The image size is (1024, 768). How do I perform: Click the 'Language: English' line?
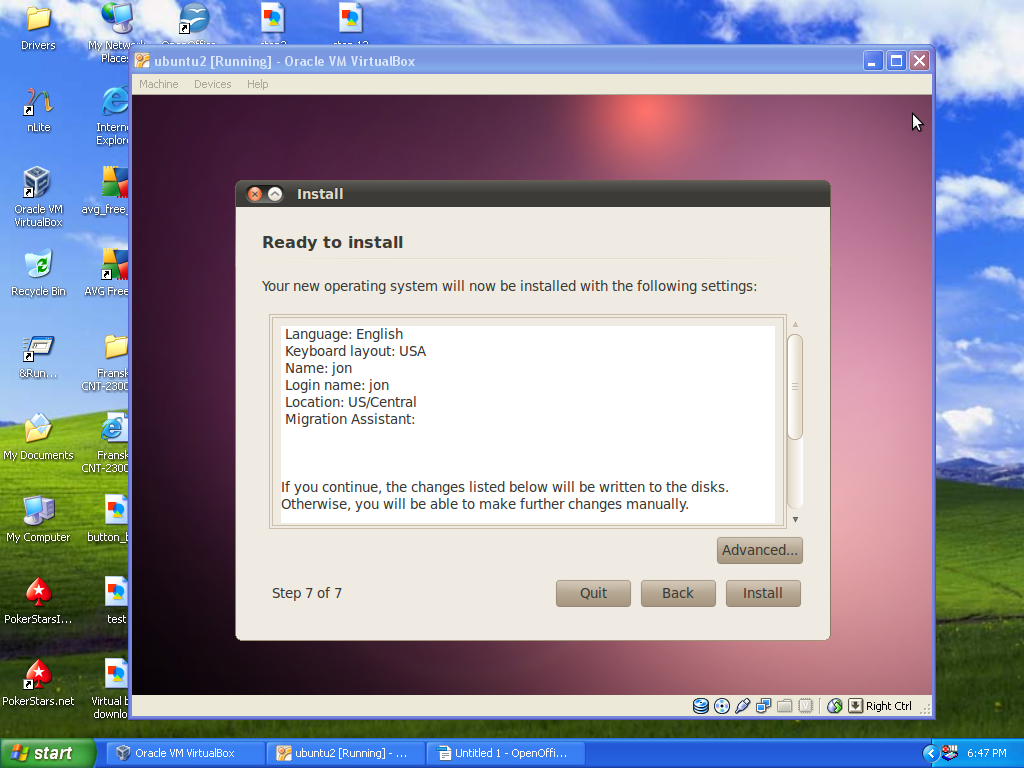click(344, 334)
